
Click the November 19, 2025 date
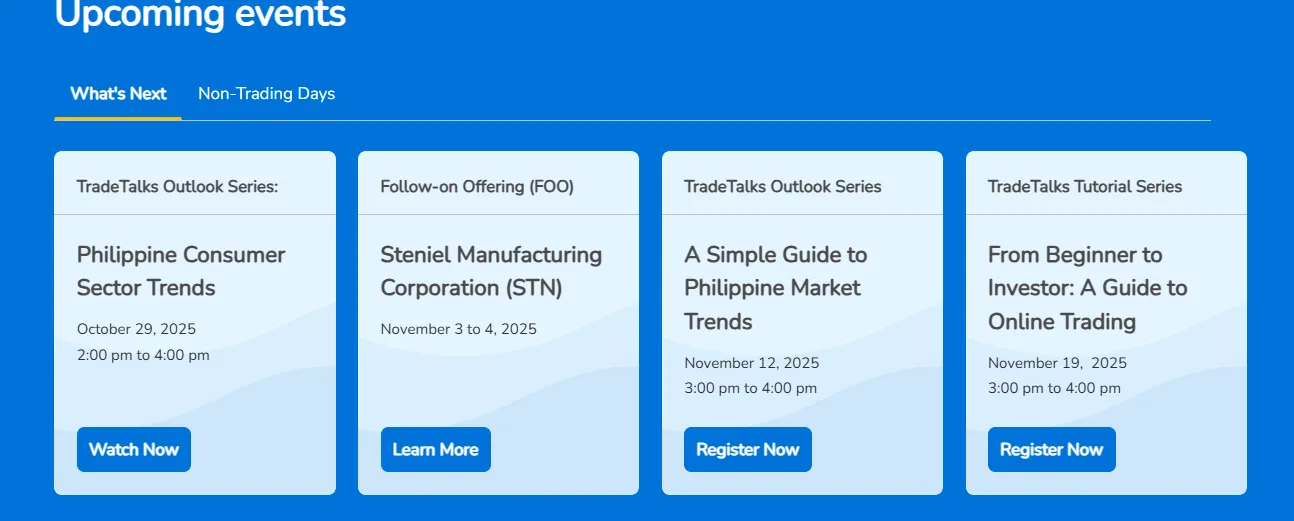1057,363
